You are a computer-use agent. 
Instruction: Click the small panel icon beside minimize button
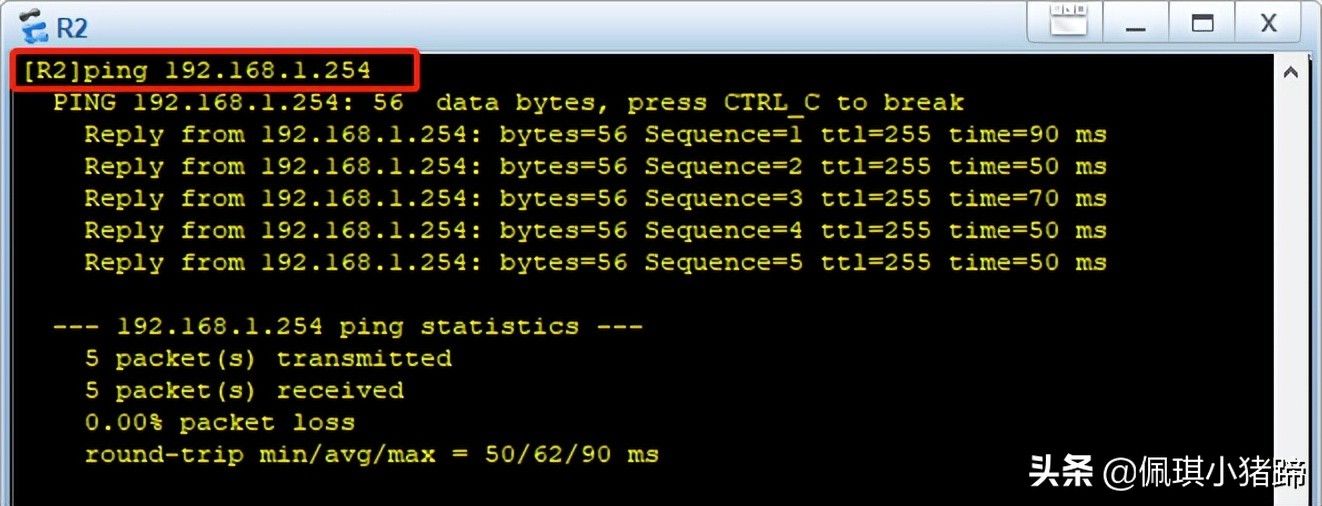tap(1068, 20)
